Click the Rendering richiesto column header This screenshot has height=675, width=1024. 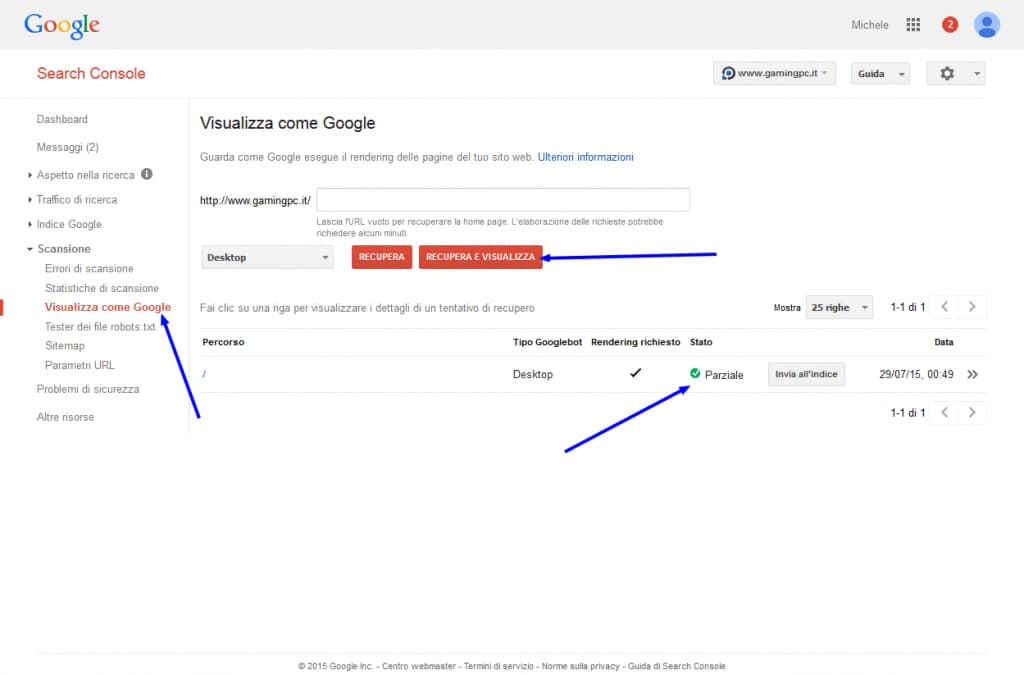pos(635,342)
